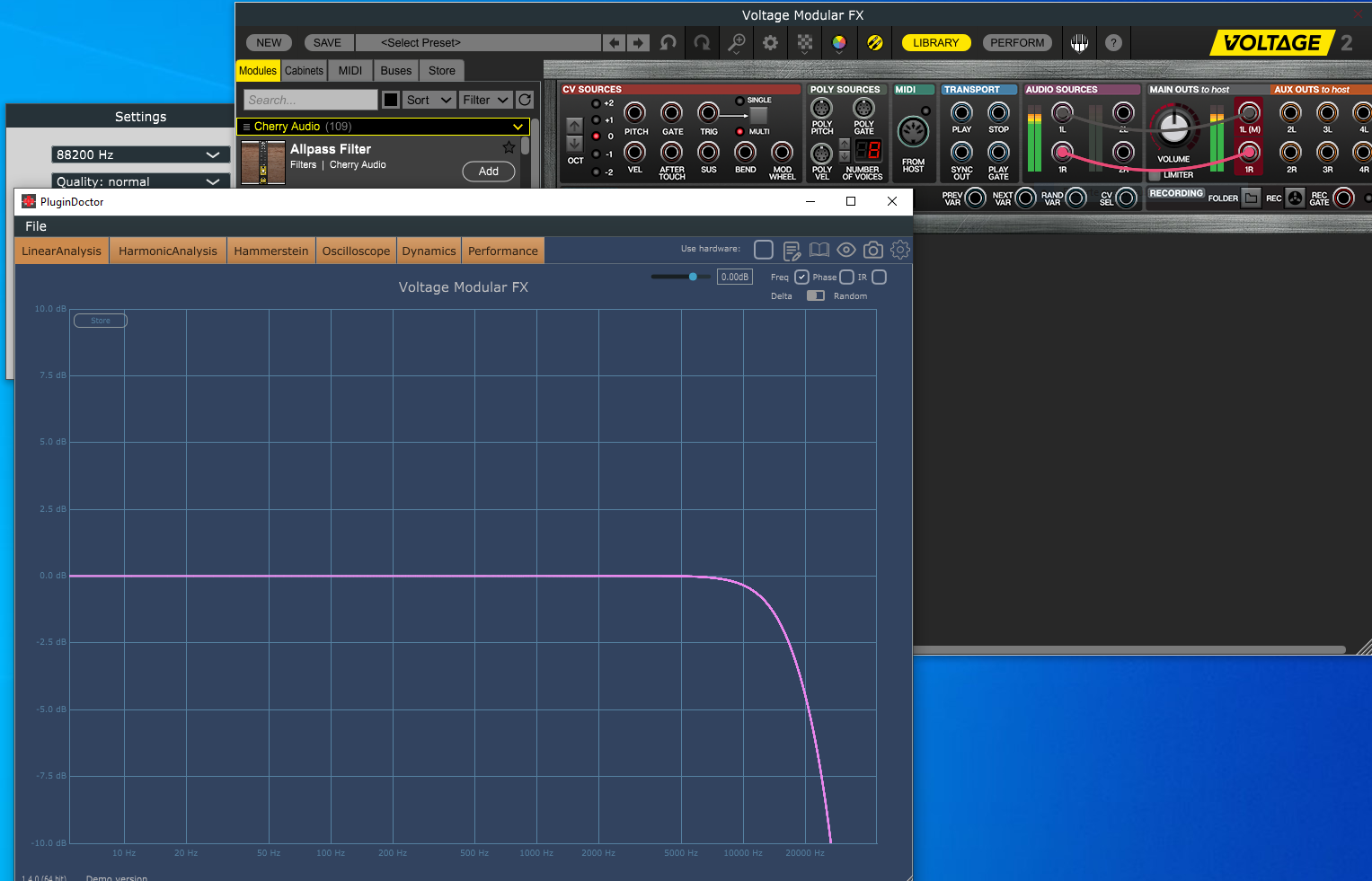Screen dimensions: 1372x881
Task: Click the PLAY transport jack
Action: pos(961,112)
